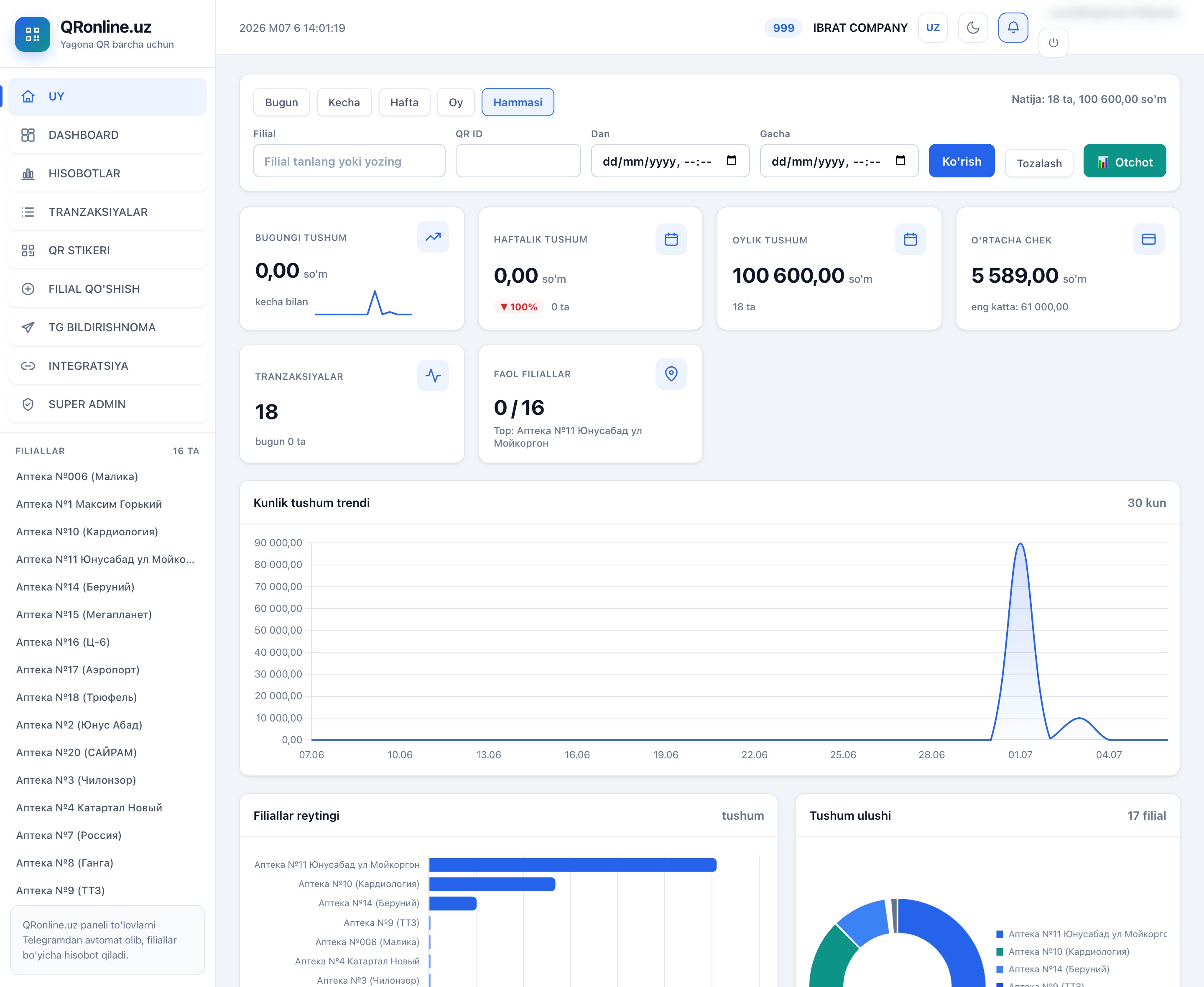Select the Kecha filter tab
Image resolution: width=1204 pixels, height=987 pixels.
point(344,102)
